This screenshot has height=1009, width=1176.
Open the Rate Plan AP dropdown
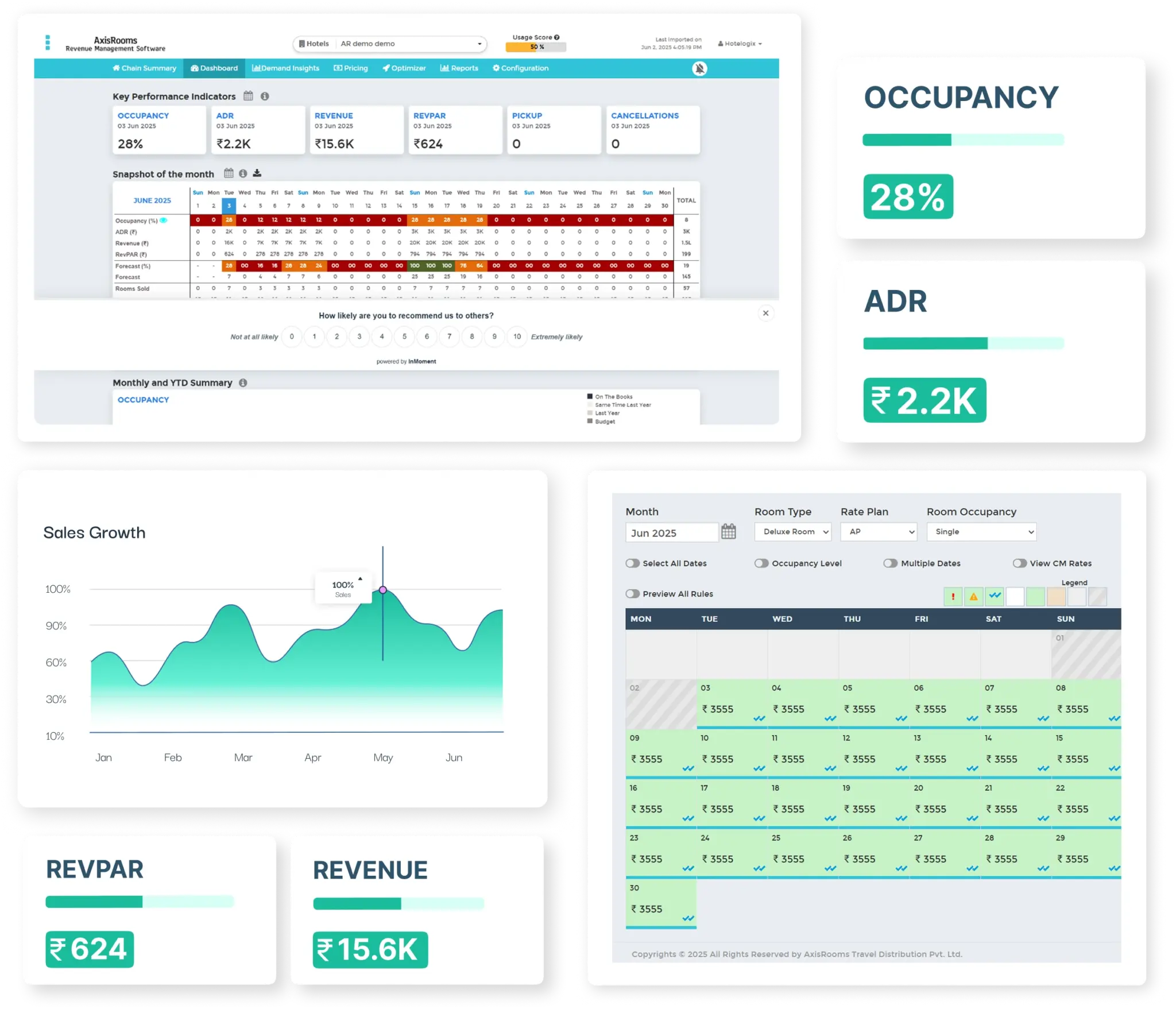tap(878, 532)
